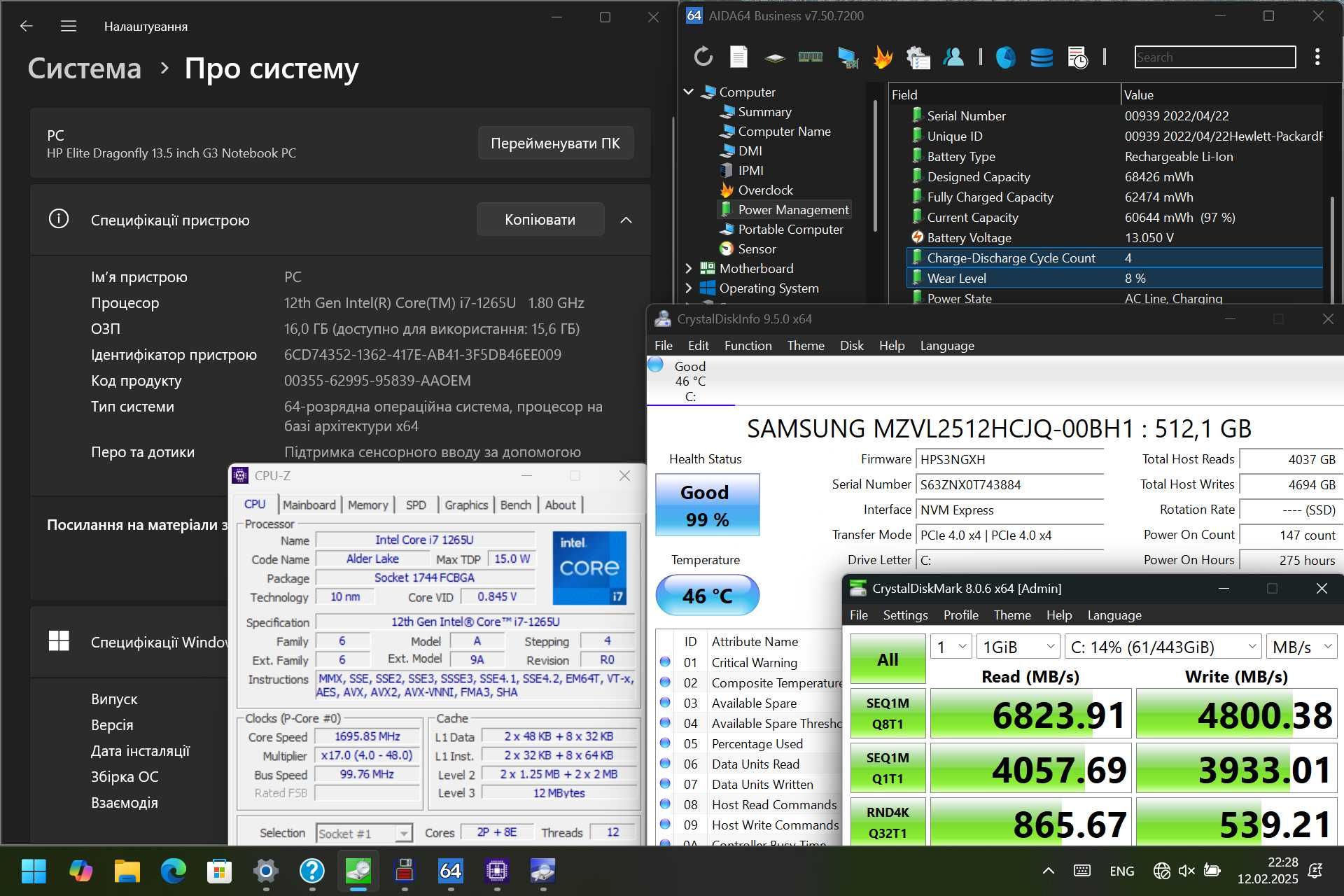Viewport: 1344px width, 896px height.
Task: Click AIDA64 database stack toolbar icon
Action: click(x=1041, y=57)
